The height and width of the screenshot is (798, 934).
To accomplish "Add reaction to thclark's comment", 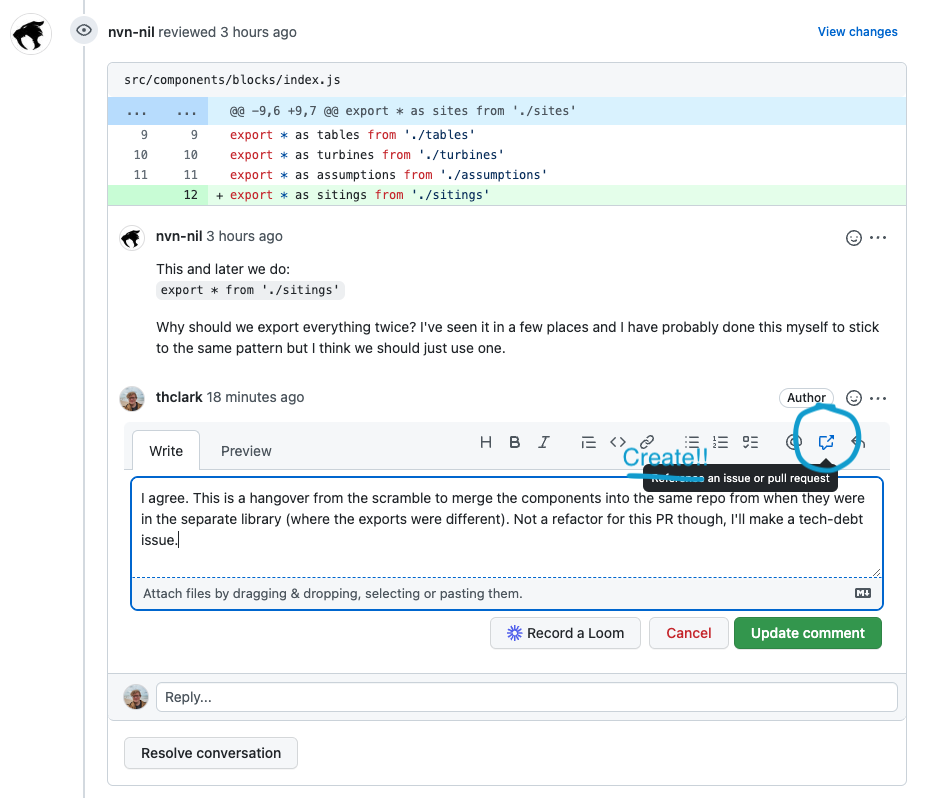I will [x=854, y=398].
